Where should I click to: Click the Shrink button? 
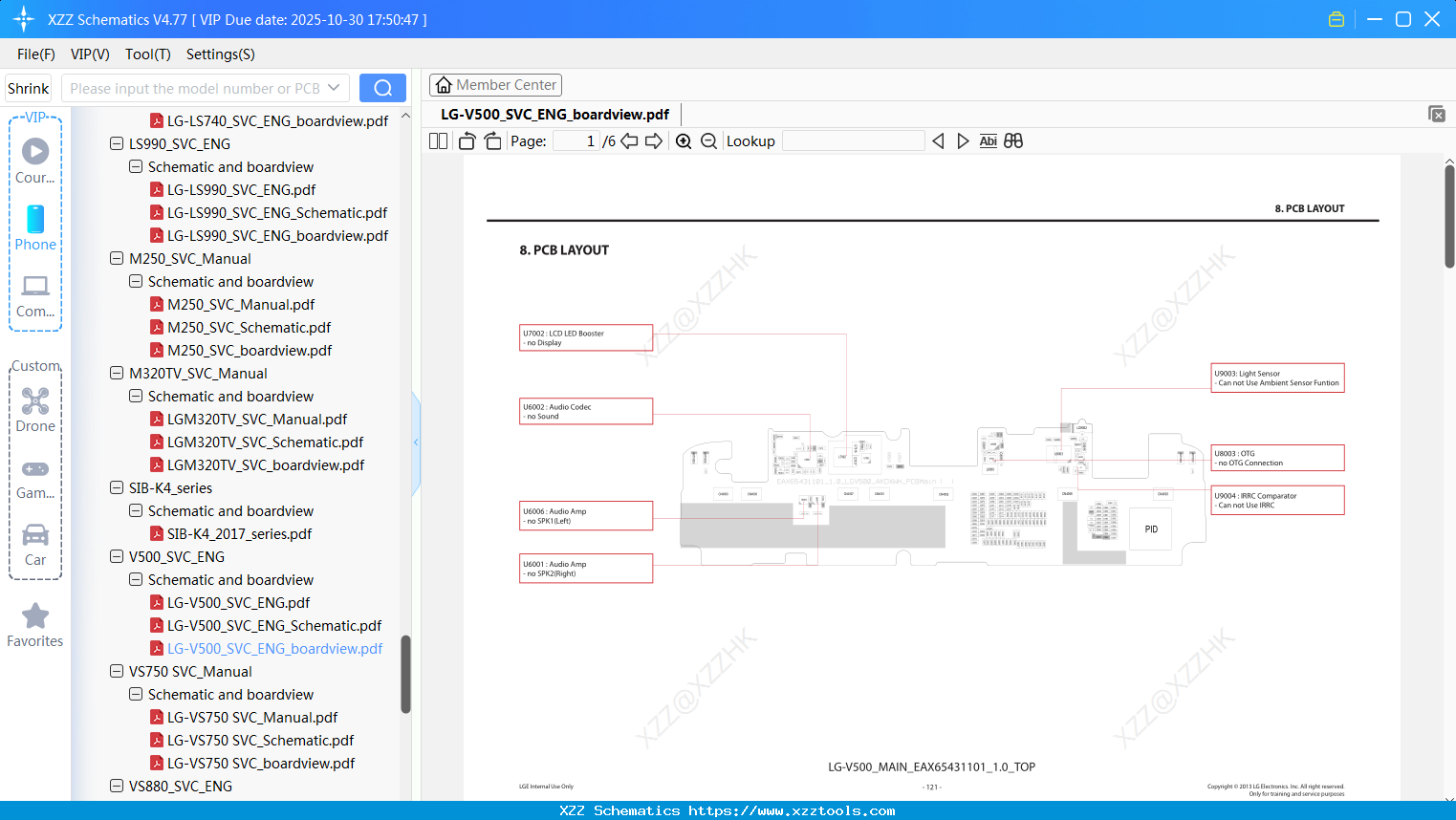[x=29, y=88]
